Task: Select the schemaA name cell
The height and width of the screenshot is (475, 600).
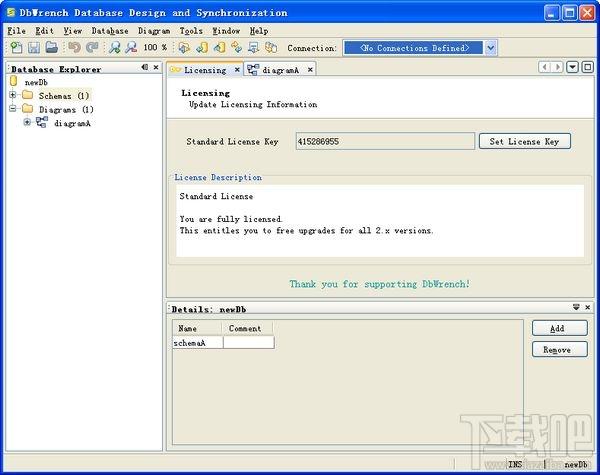Action: click(197, 343)
